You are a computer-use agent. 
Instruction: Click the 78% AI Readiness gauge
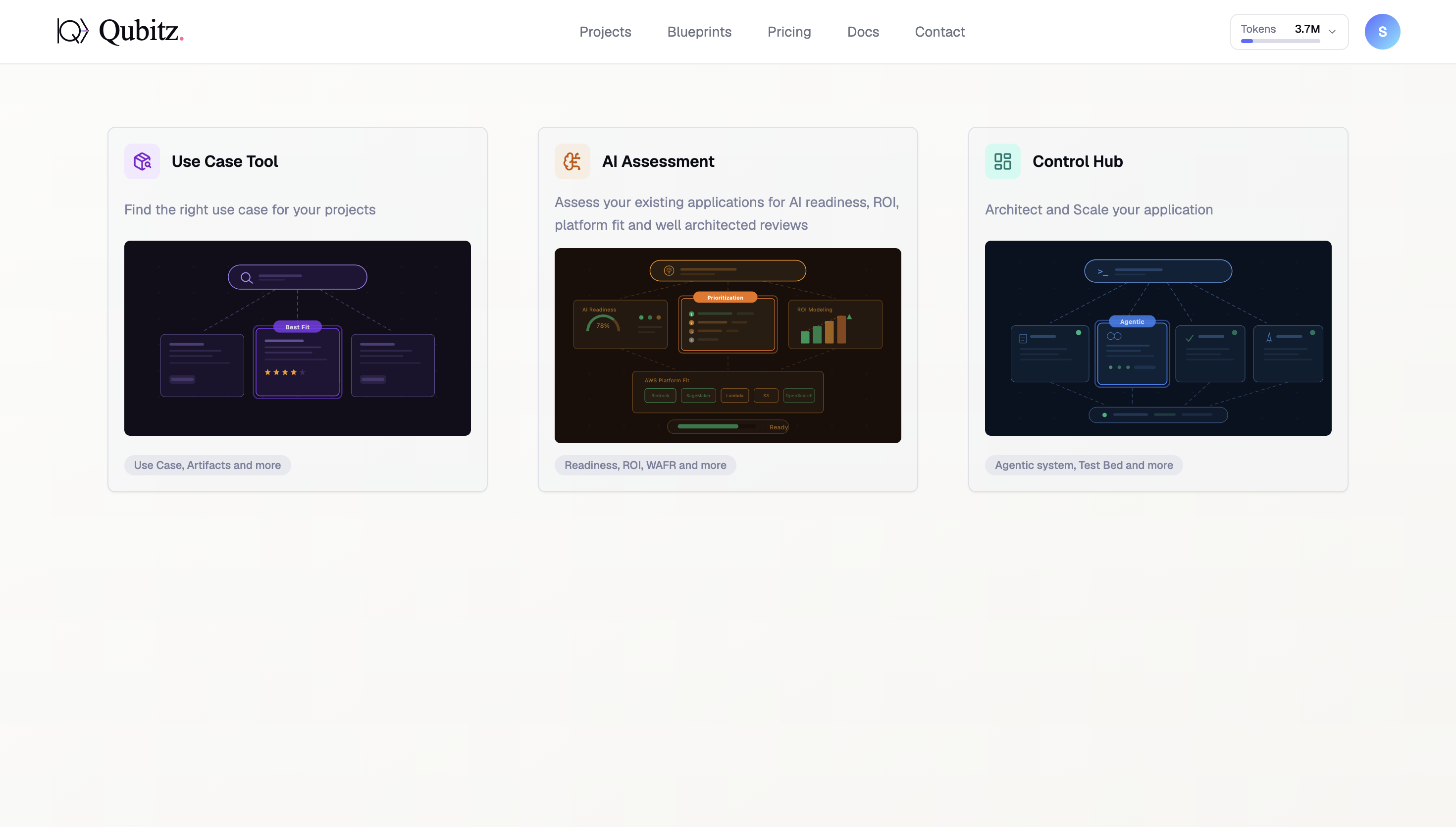(x=603, y=324)
